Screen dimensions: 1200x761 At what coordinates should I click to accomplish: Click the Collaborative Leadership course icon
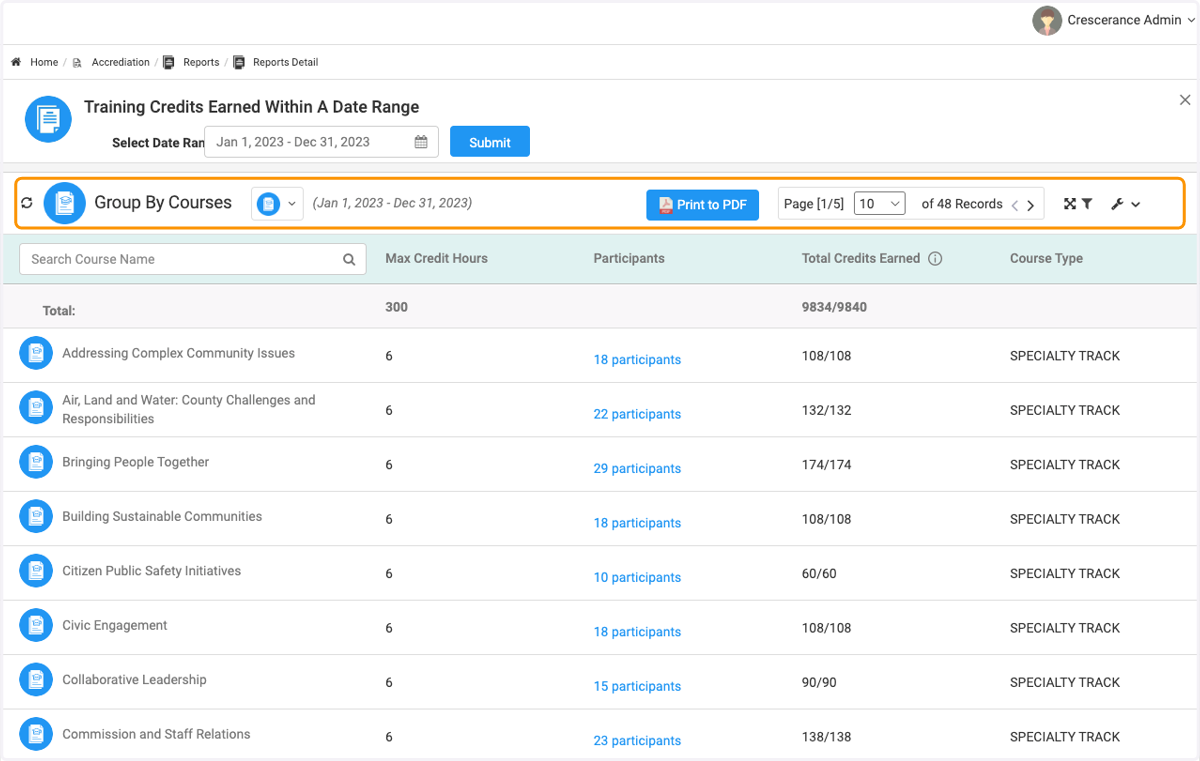tap(36, 680)
